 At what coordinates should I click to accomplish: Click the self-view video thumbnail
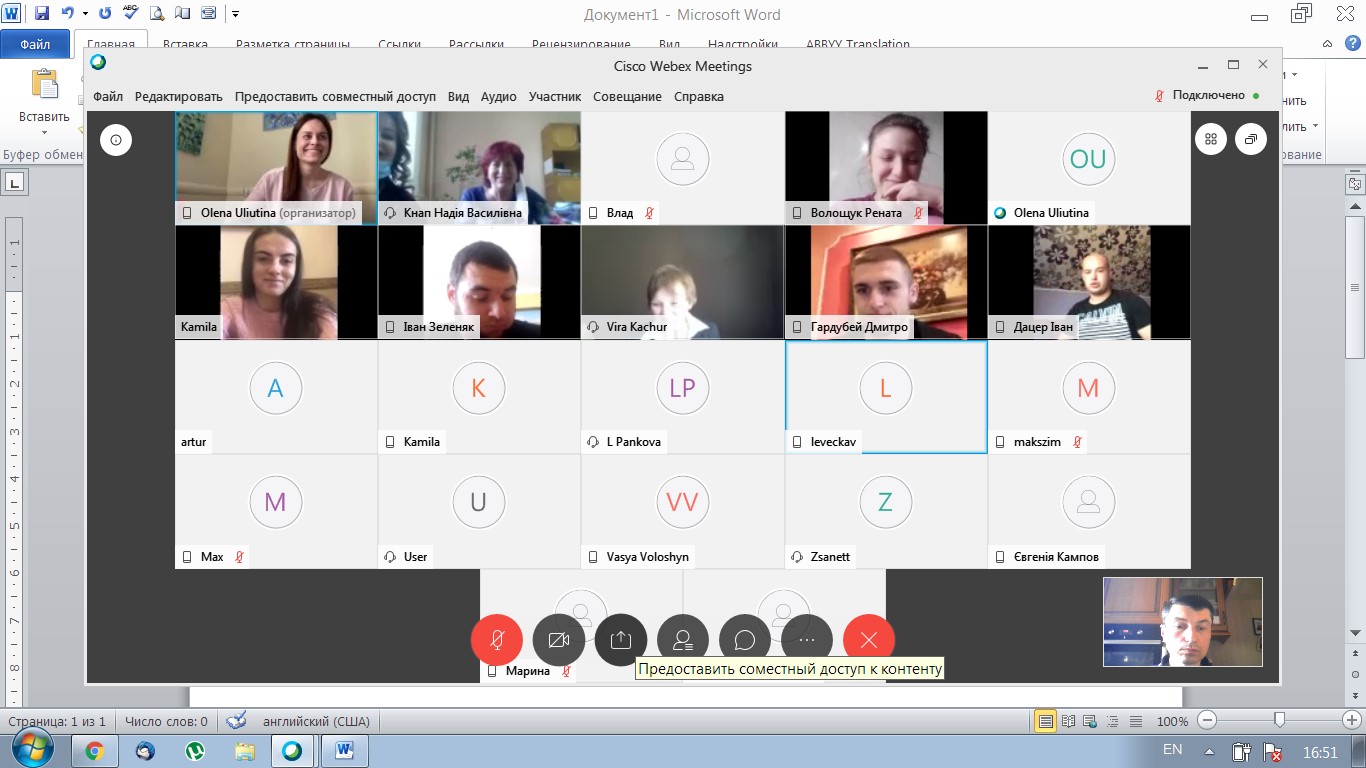click(x=1183, y=622)
